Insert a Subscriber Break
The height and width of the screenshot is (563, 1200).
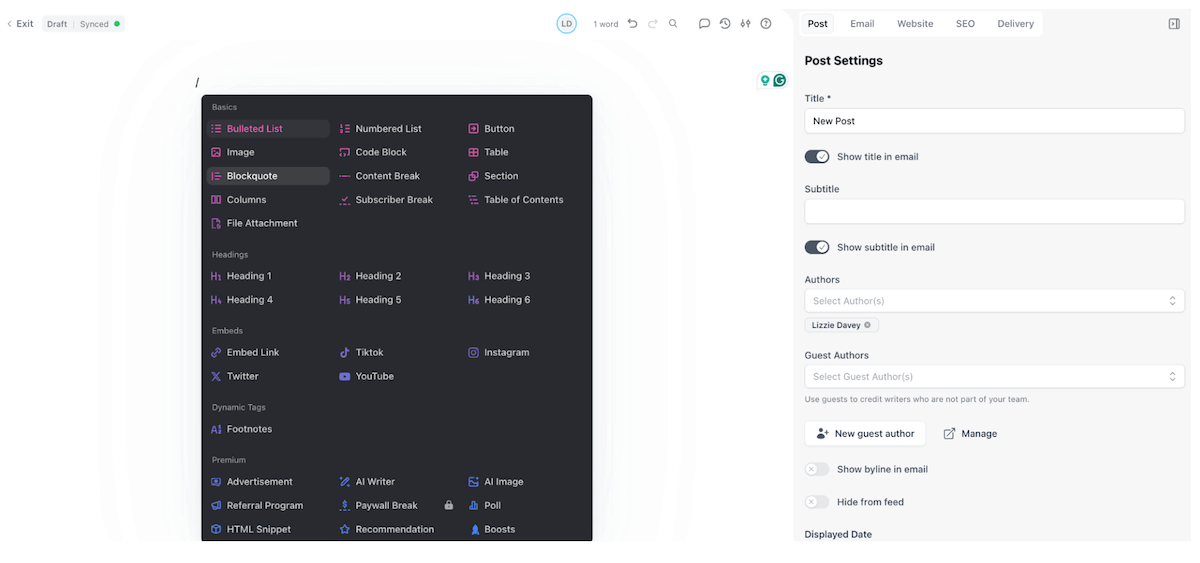point(387,200)
